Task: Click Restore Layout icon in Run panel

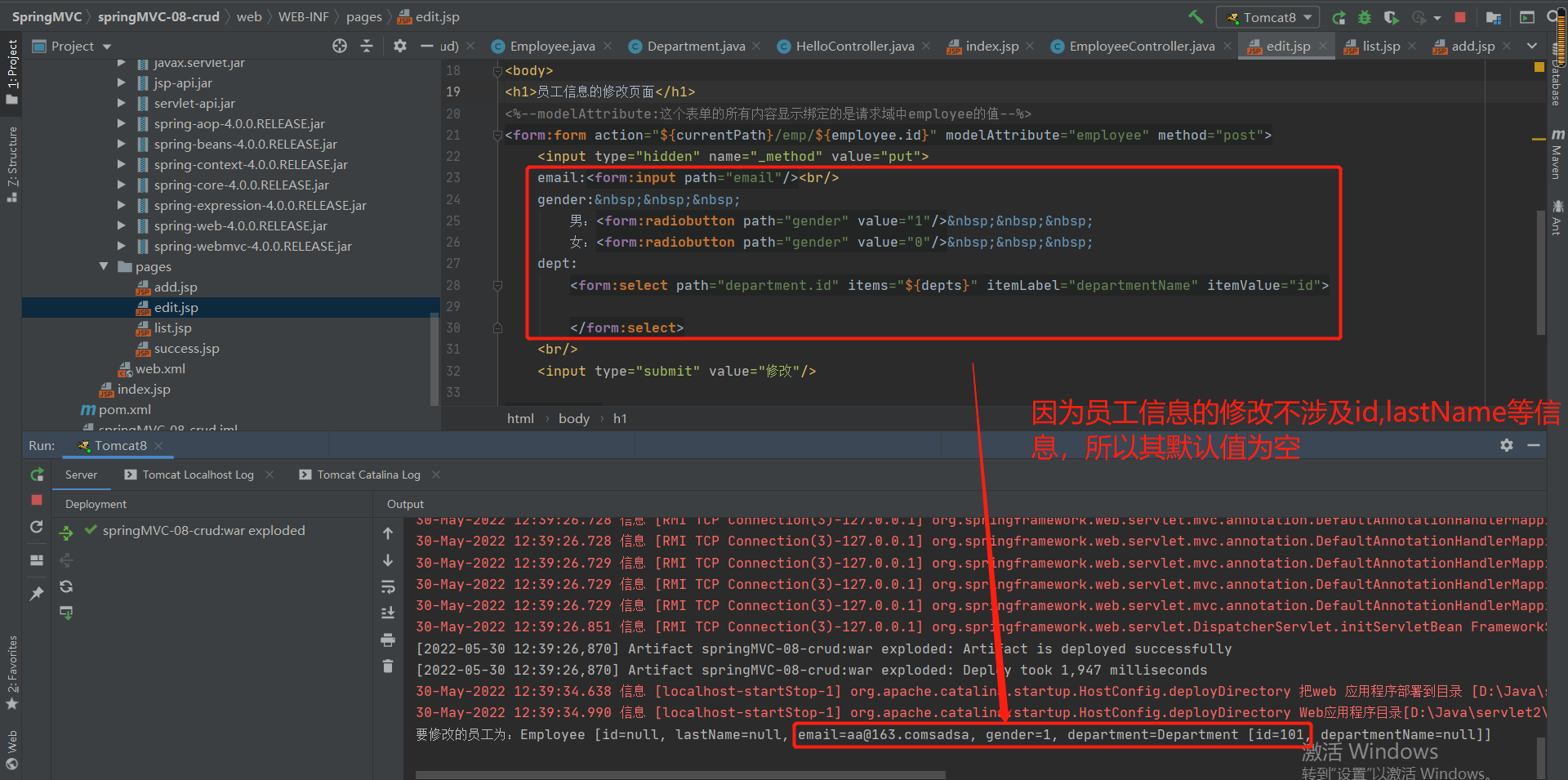Action: coord(37,560)
